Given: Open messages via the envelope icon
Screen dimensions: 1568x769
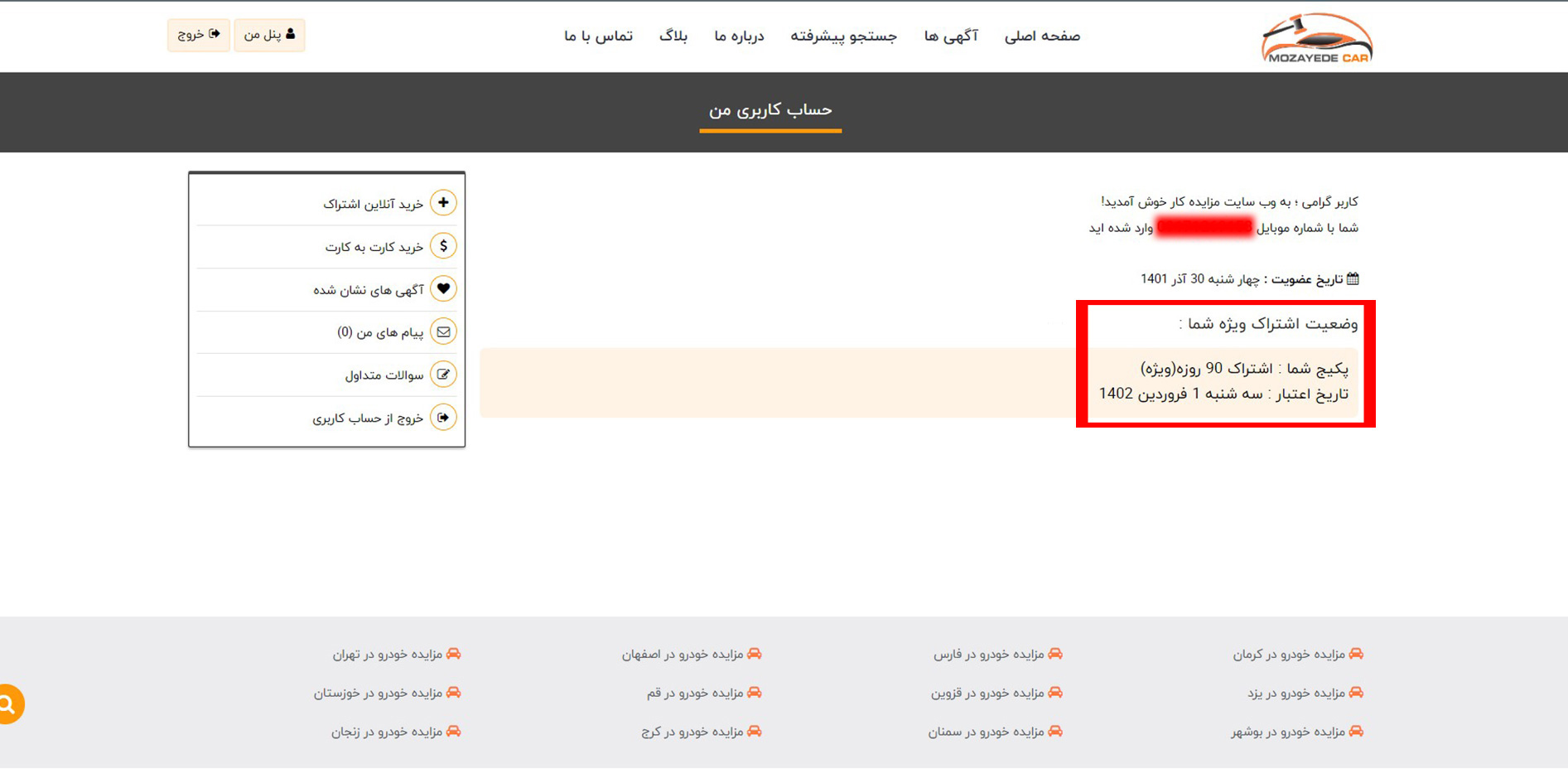Looking at the screenshot, I should coord(445,331).
